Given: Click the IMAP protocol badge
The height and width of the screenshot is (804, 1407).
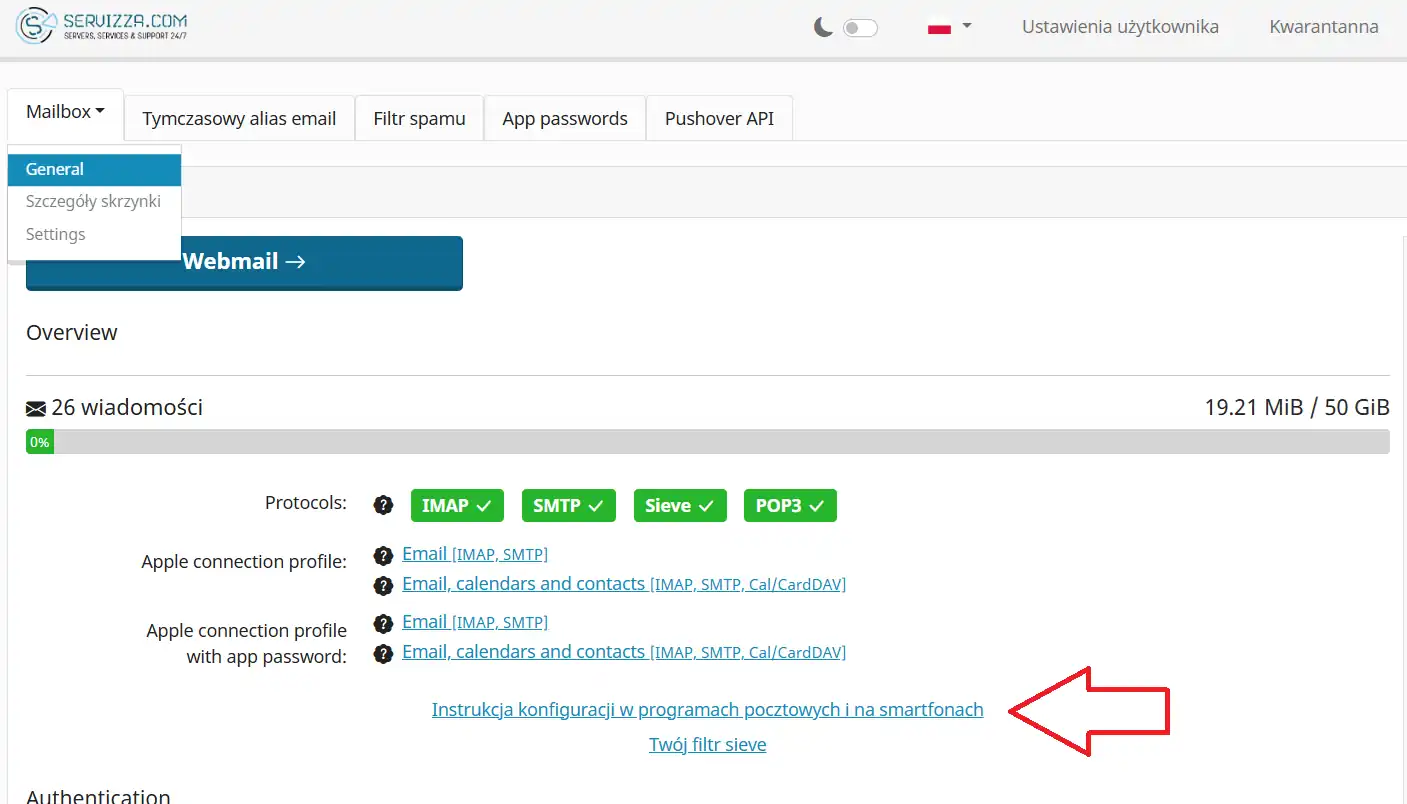Looking at the screenshot, I should (x=457, y=506).
